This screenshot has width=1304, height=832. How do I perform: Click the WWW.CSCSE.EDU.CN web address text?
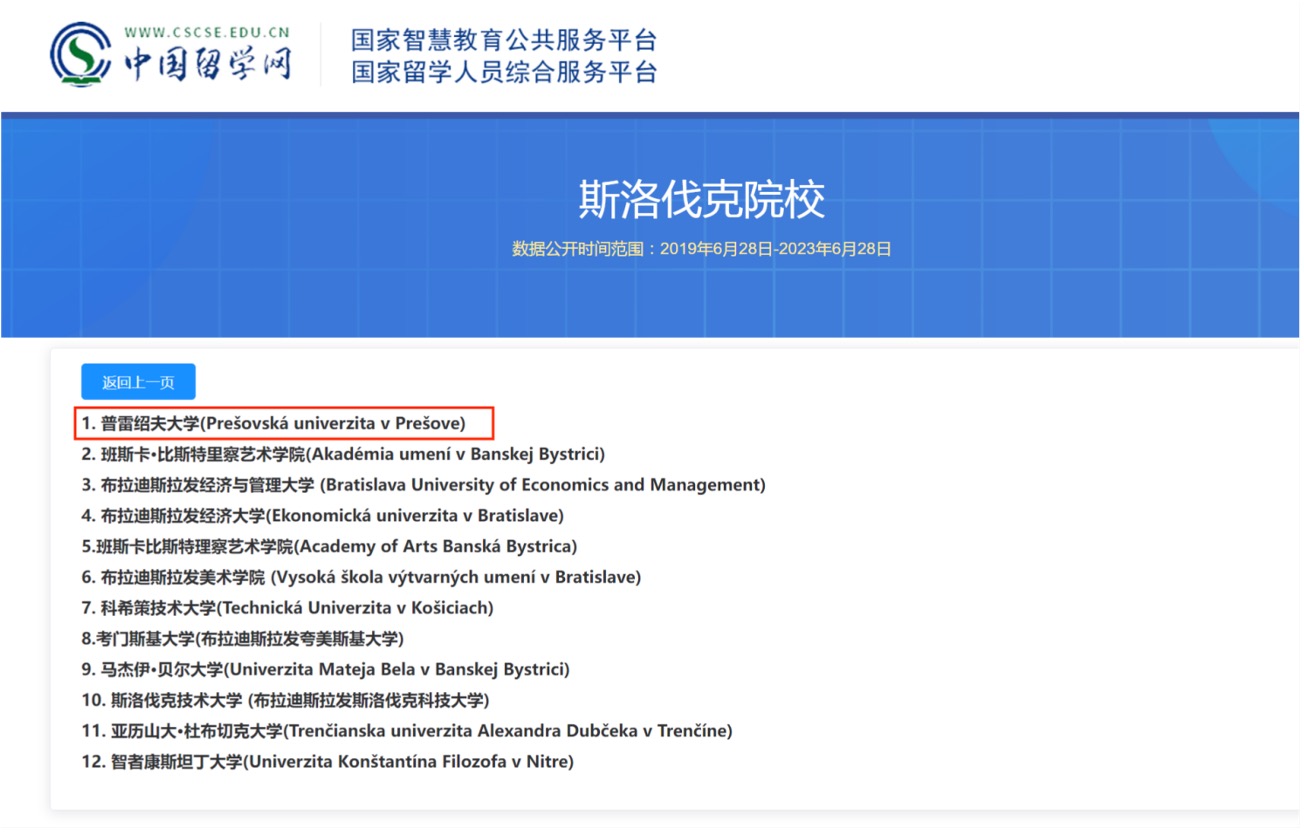207,32
